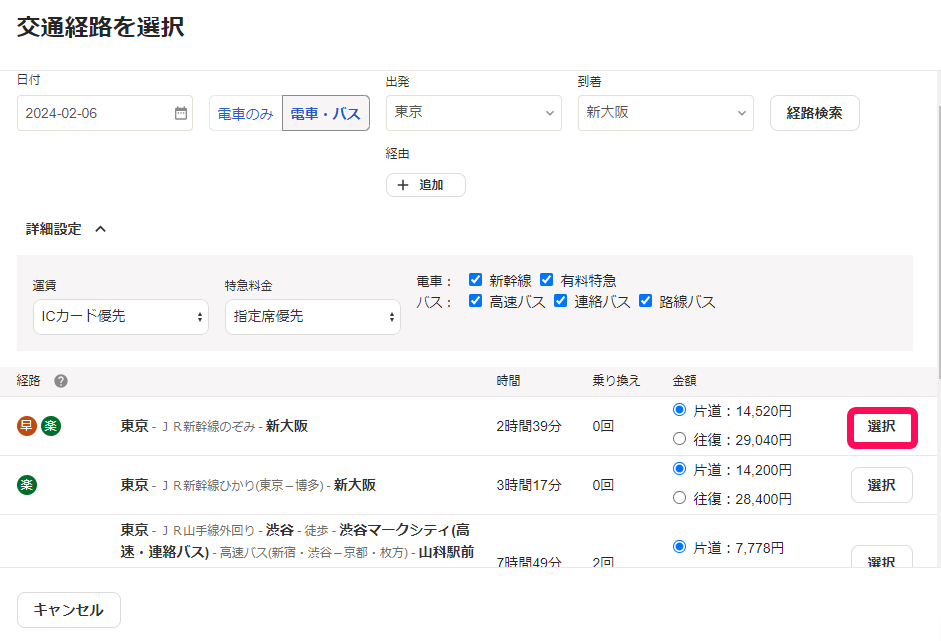Uncheck the 路線バス checkbox

click(645, 301)
